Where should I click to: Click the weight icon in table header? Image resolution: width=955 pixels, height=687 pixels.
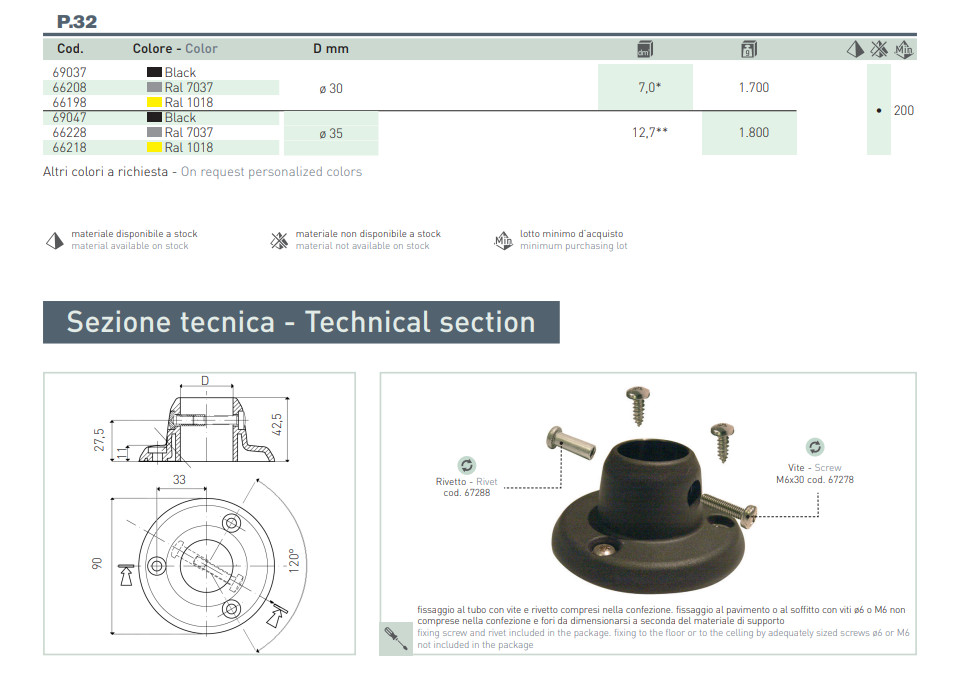coord(749,49)
